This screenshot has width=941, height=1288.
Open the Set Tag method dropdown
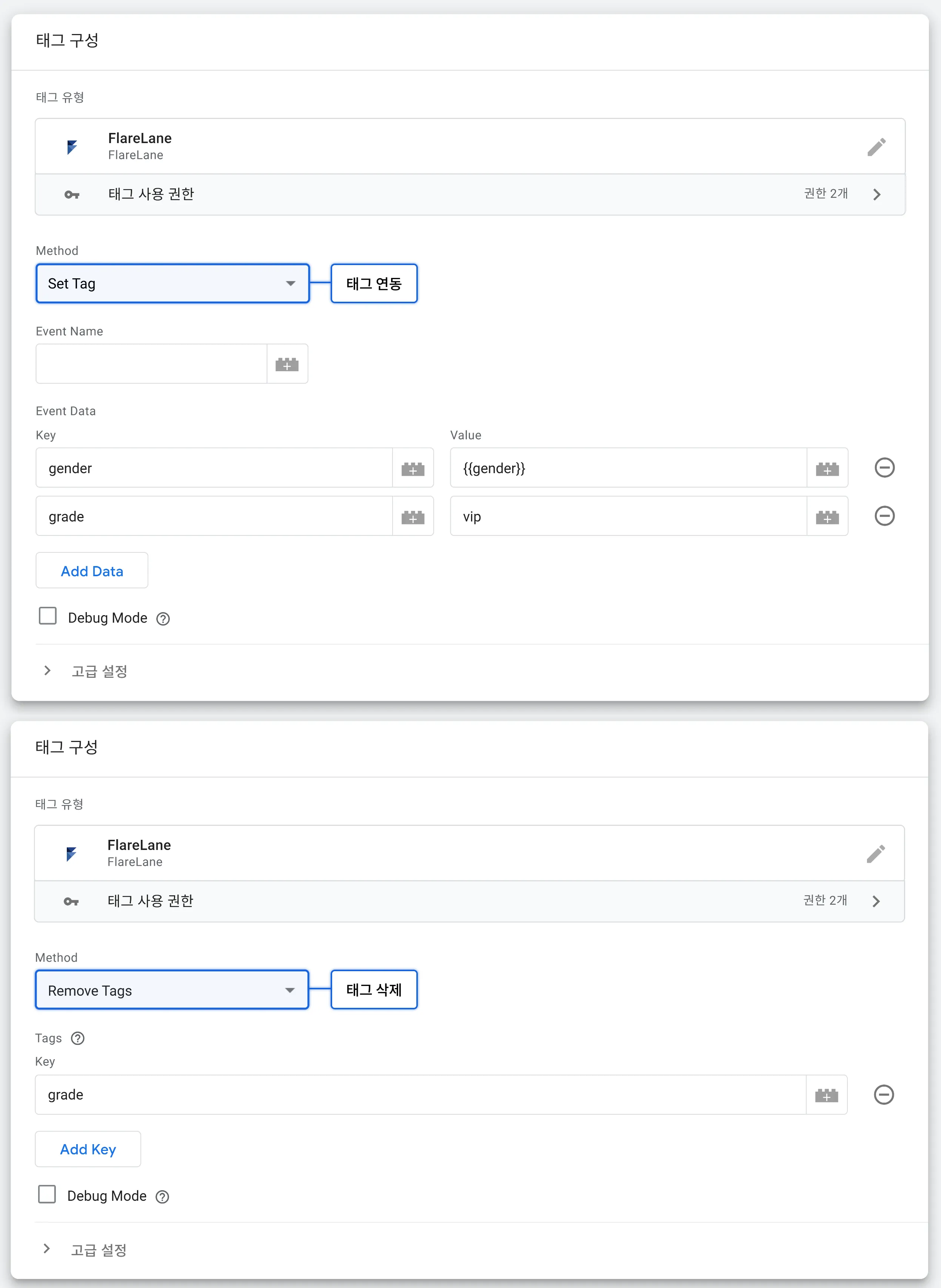tap(172, 283)
